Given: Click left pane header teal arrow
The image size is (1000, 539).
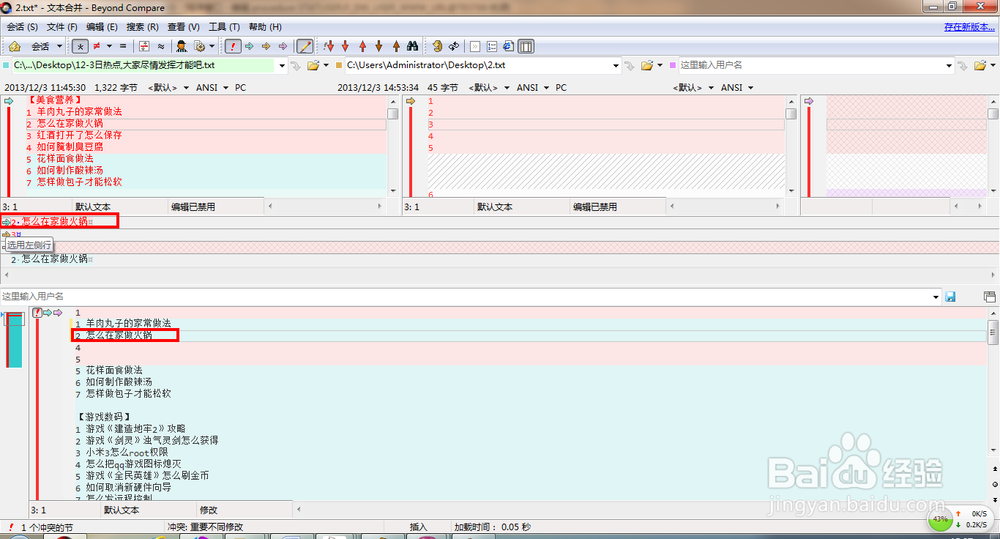Looking at the screenshot, I should click(x=8, y=101).
